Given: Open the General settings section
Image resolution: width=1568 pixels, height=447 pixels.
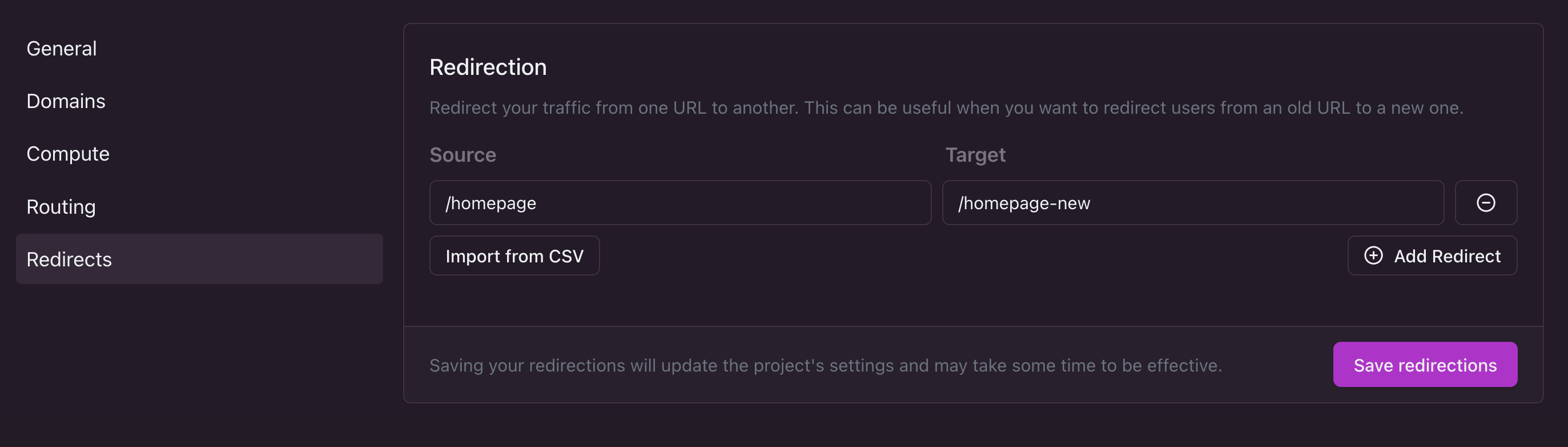Looking at the screenshot, I should pyautogui.click(x=62, y=48).
